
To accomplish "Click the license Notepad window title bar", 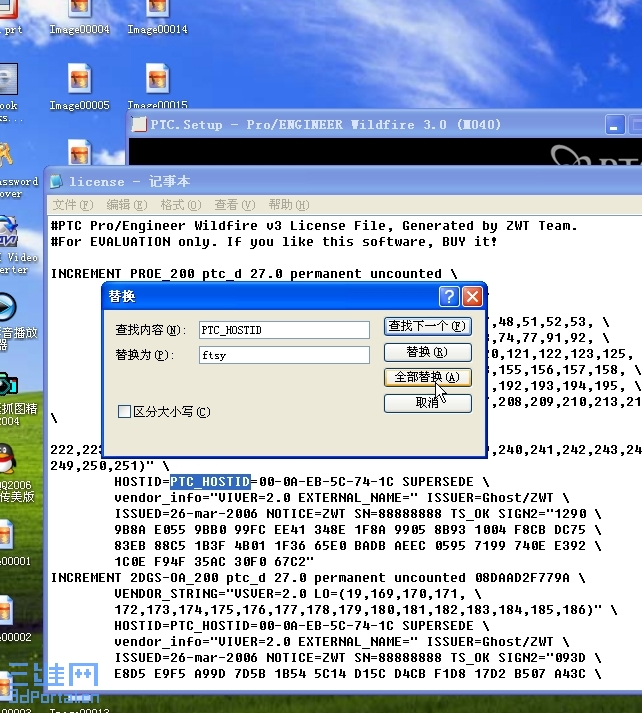I will click(x=343, y=181).
